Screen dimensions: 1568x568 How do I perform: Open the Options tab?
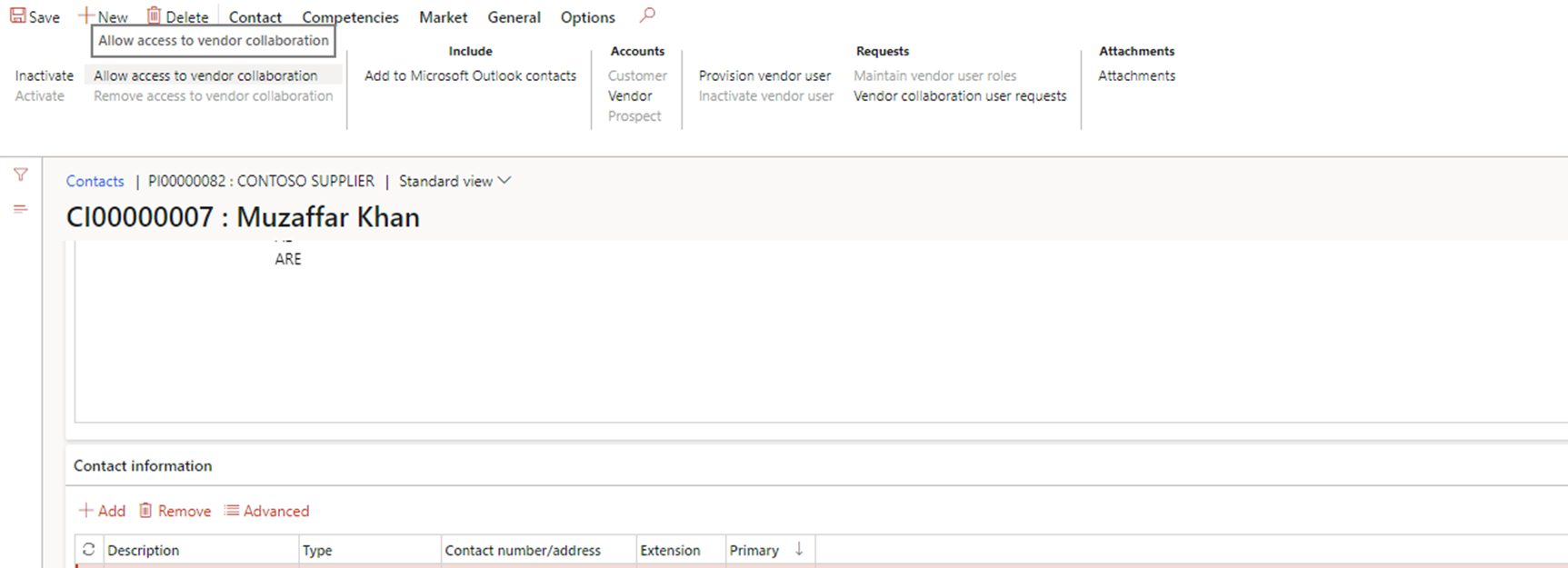(x=587, y=17)
